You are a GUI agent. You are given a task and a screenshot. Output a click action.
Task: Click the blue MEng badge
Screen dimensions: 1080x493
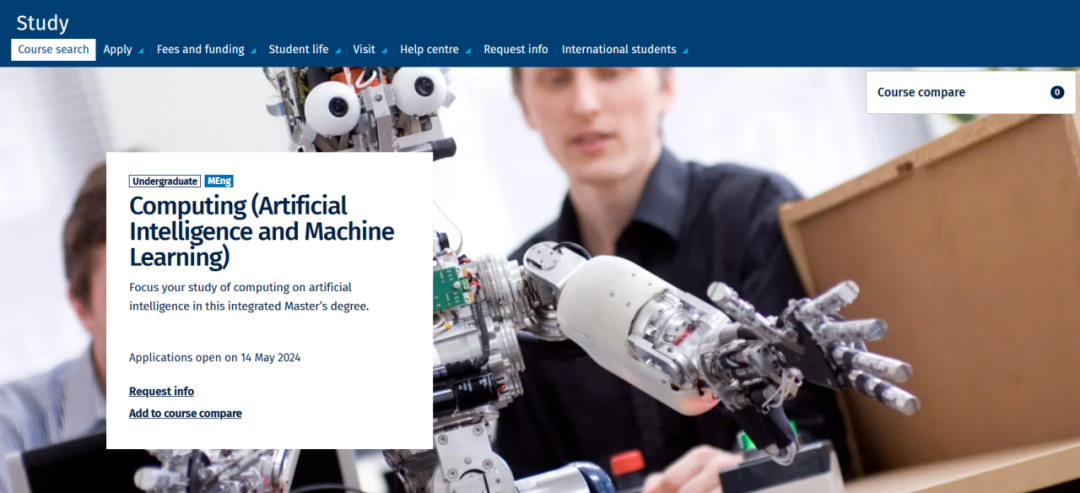219,181
